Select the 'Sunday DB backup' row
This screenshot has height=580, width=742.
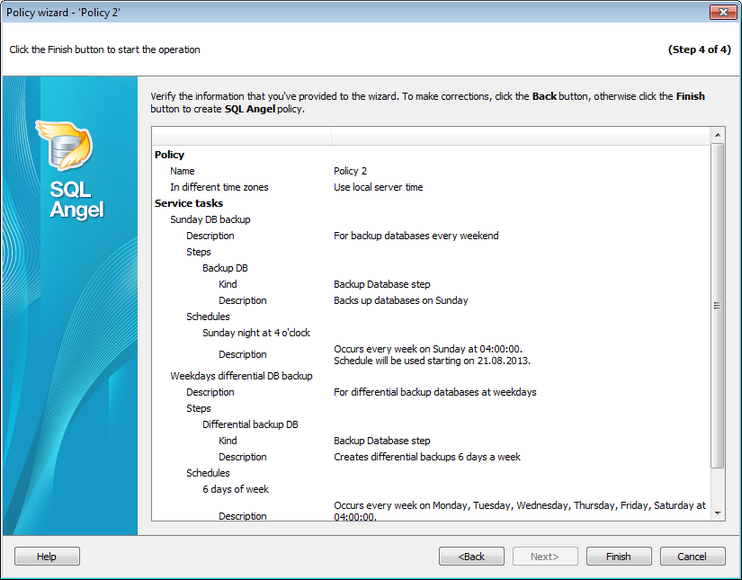pos(431,220)
